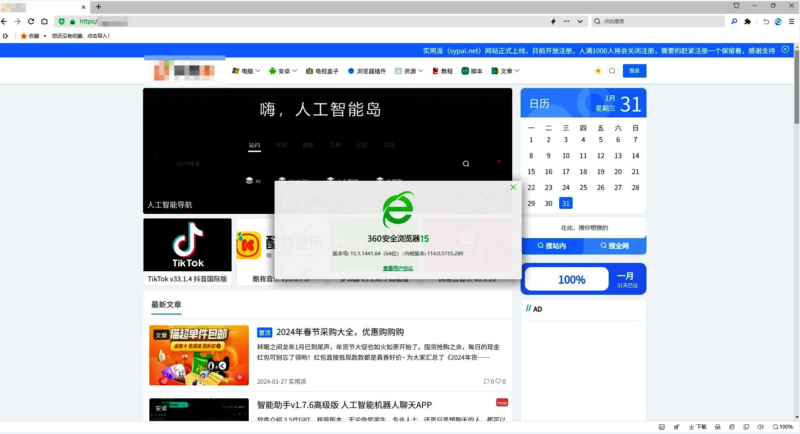800x434 pixels.
Task: Open the 电视盒子 menu item
Action: pyautogui.click(x=322, y=71)
